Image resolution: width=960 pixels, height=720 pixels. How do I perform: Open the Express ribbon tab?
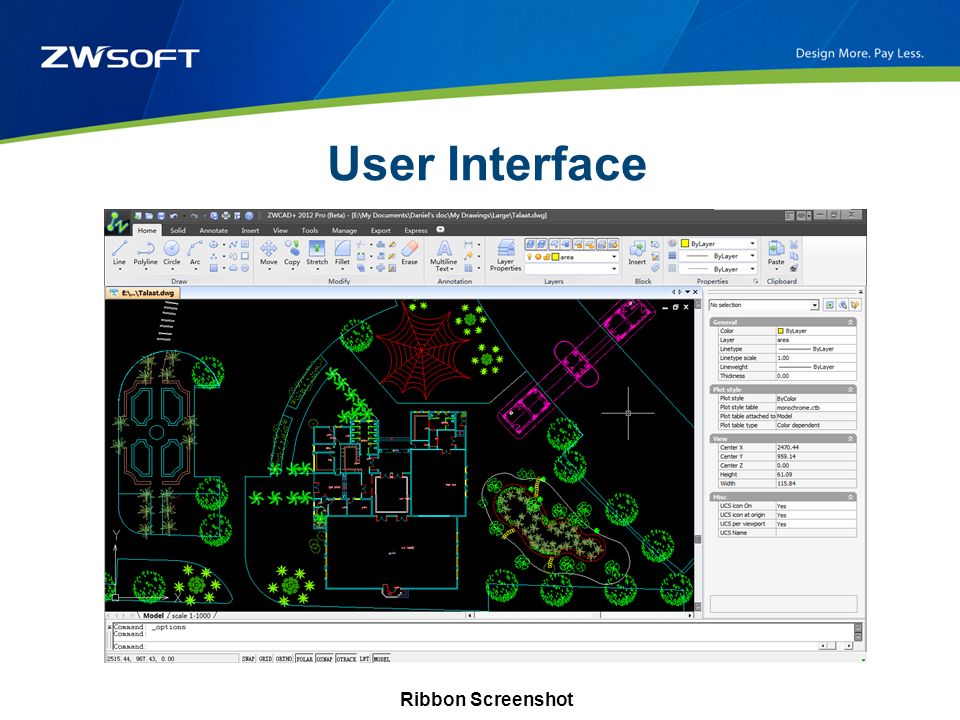(416, 231)
